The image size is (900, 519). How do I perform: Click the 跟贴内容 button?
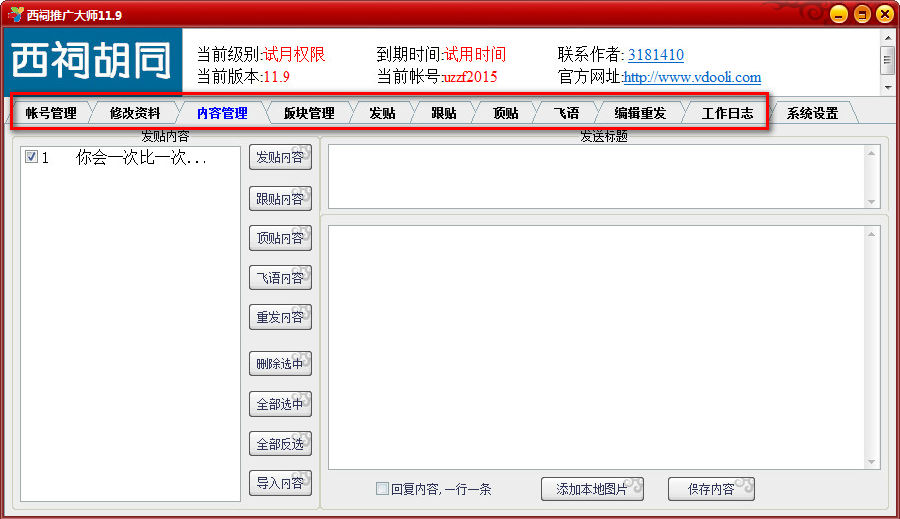280,199
